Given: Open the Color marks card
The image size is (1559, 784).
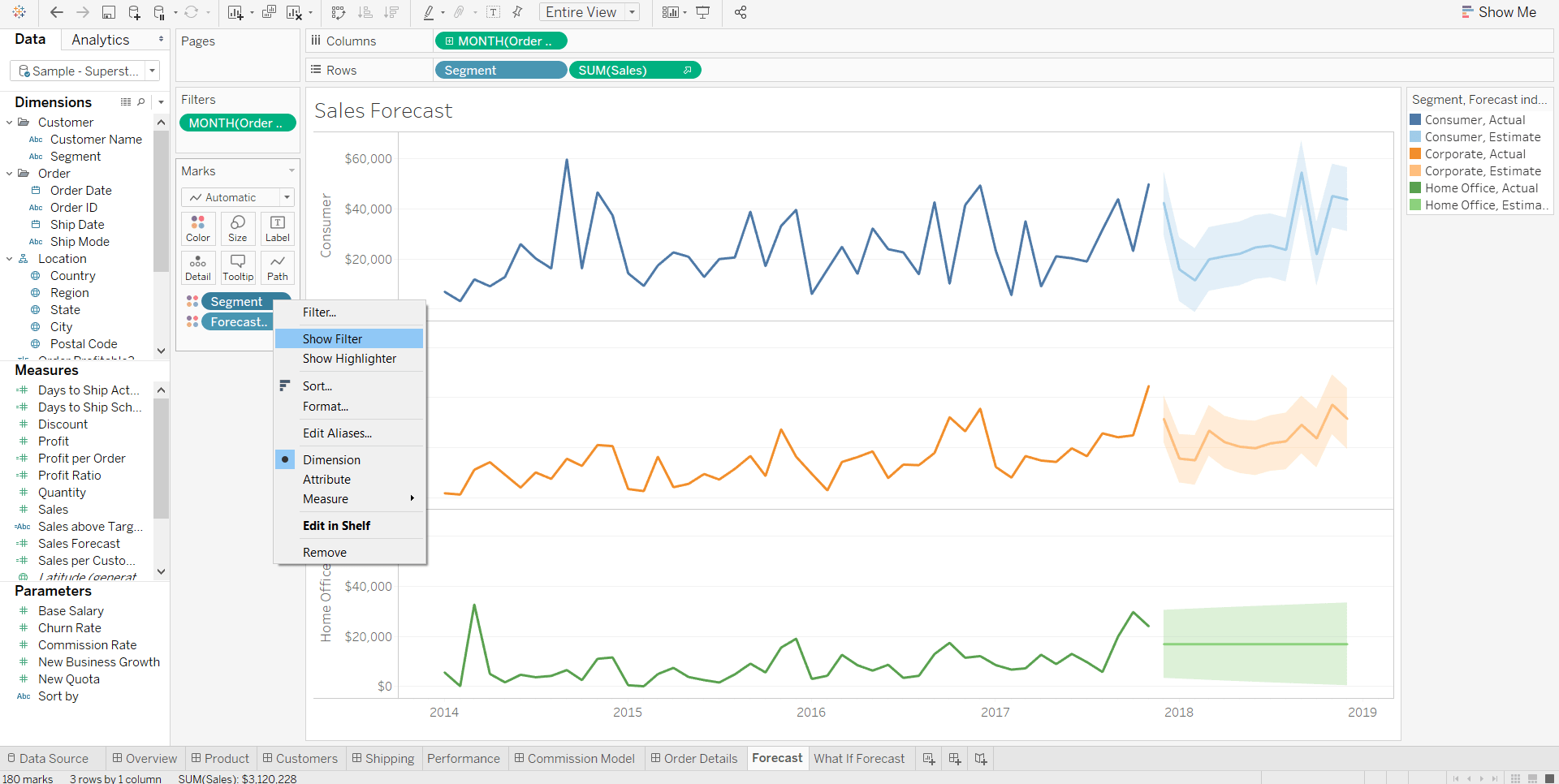Looking at the screenshot, I should (198, 228).
